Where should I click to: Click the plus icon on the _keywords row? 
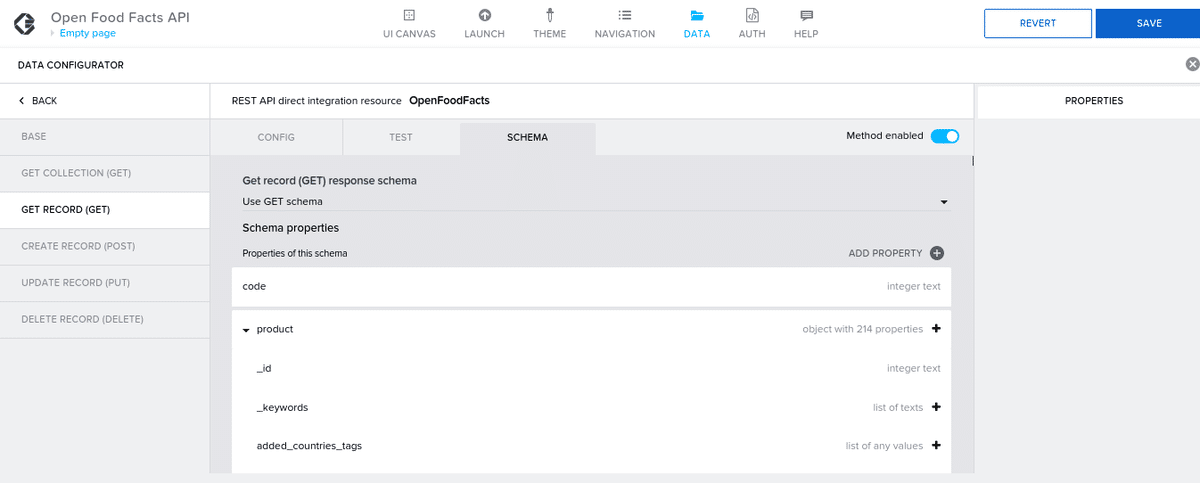click(936, 407)
